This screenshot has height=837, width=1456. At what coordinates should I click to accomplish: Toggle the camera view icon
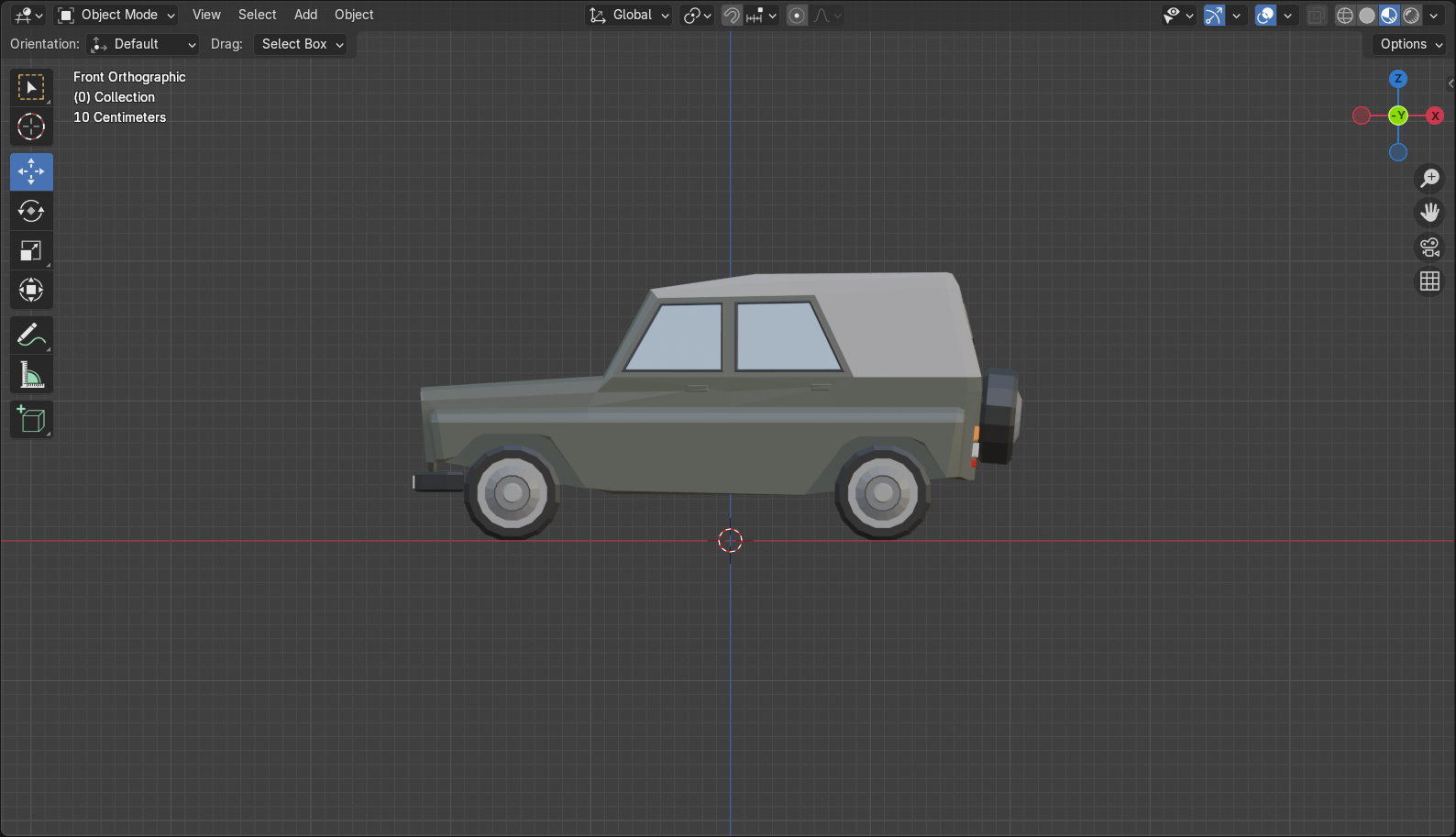1429,247
